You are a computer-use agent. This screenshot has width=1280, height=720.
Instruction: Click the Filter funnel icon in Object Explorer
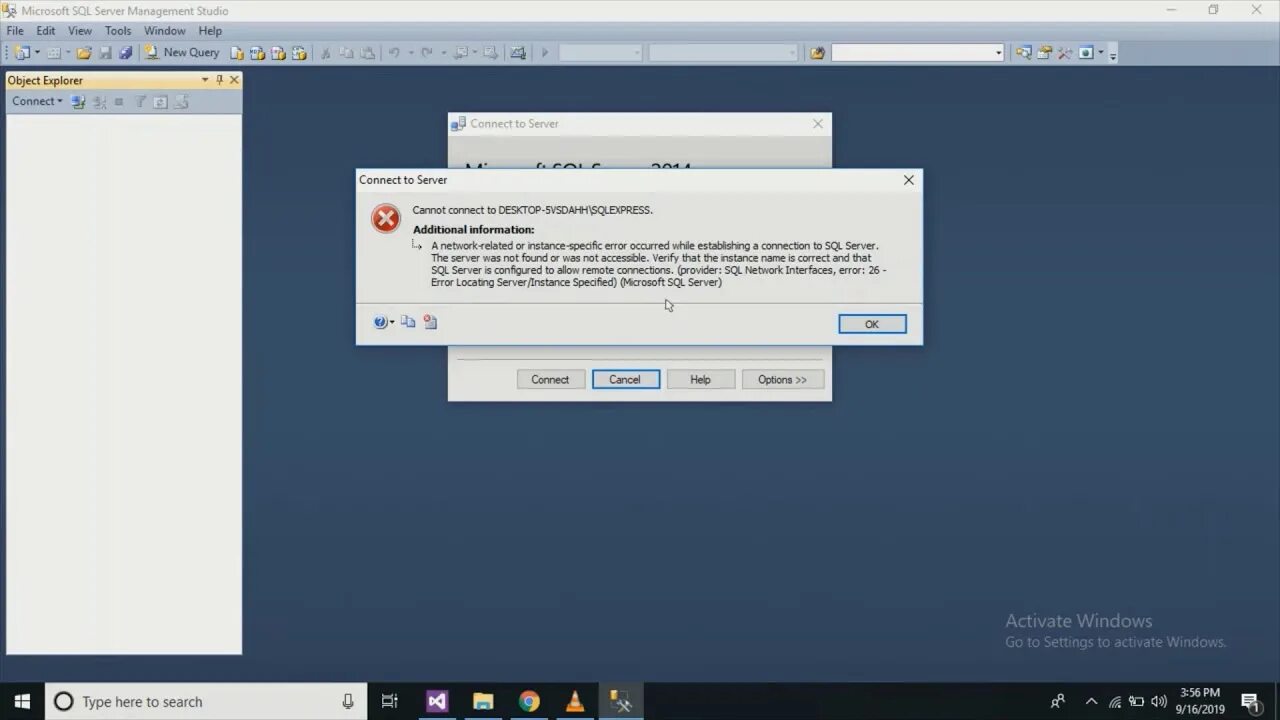point(140,101)
